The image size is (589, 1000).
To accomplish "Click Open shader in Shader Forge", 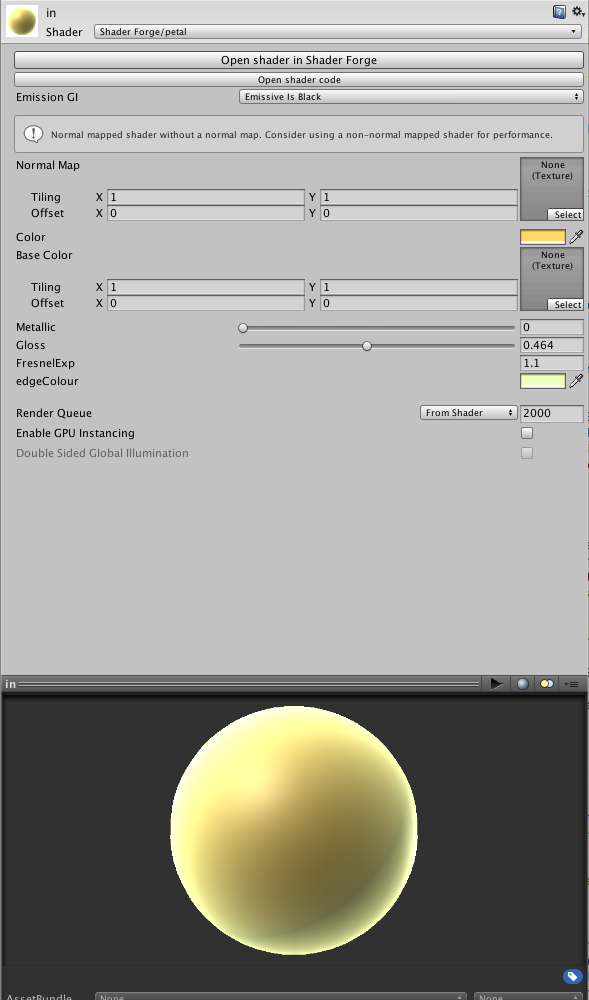I will click(x=299, y=60).
